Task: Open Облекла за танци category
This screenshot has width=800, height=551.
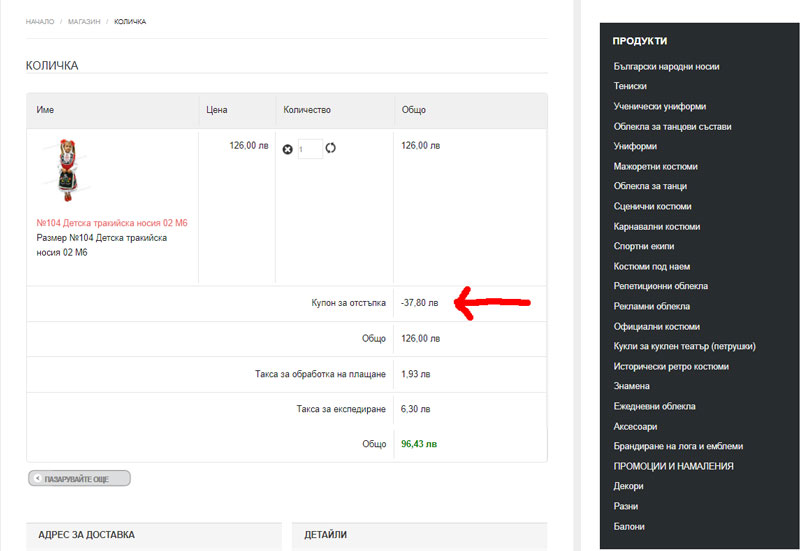Action: pyautogui.click(x=650, y=186)
